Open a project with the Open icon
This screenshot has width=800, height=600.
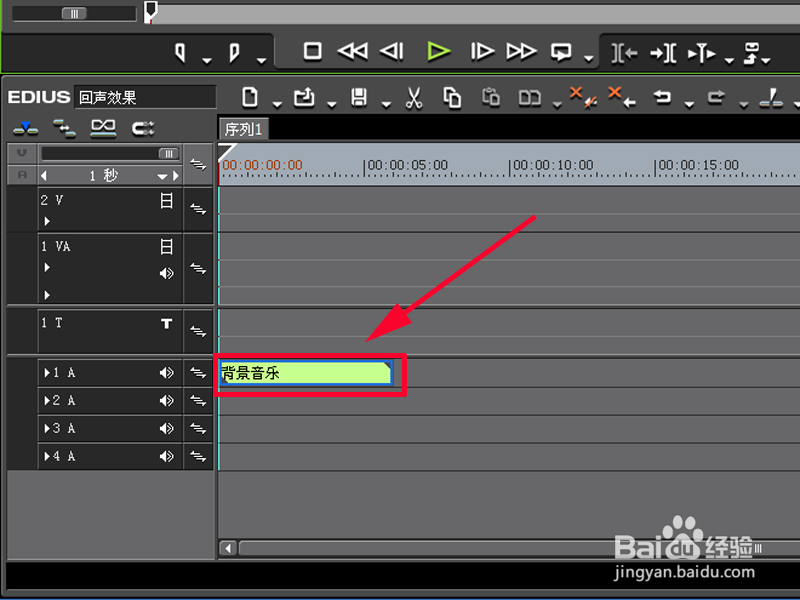pos(304,97)
